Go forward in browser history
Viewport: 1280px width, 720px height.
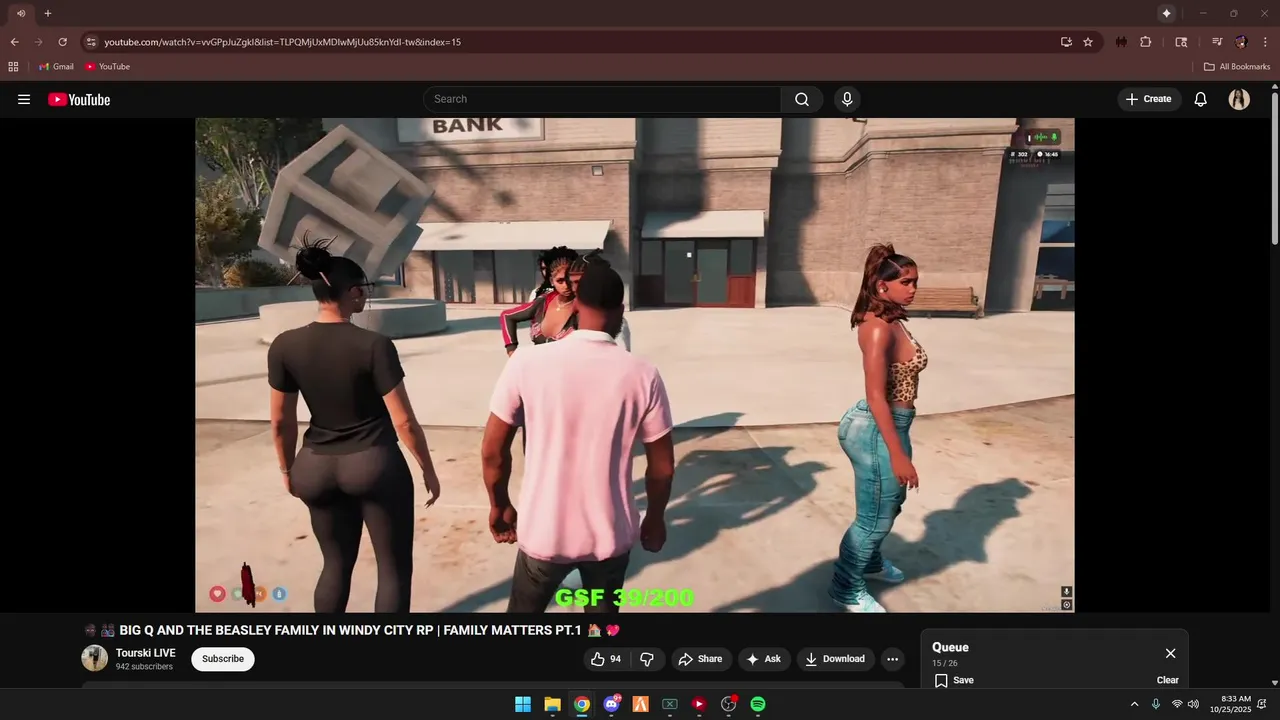coord(38,42)
